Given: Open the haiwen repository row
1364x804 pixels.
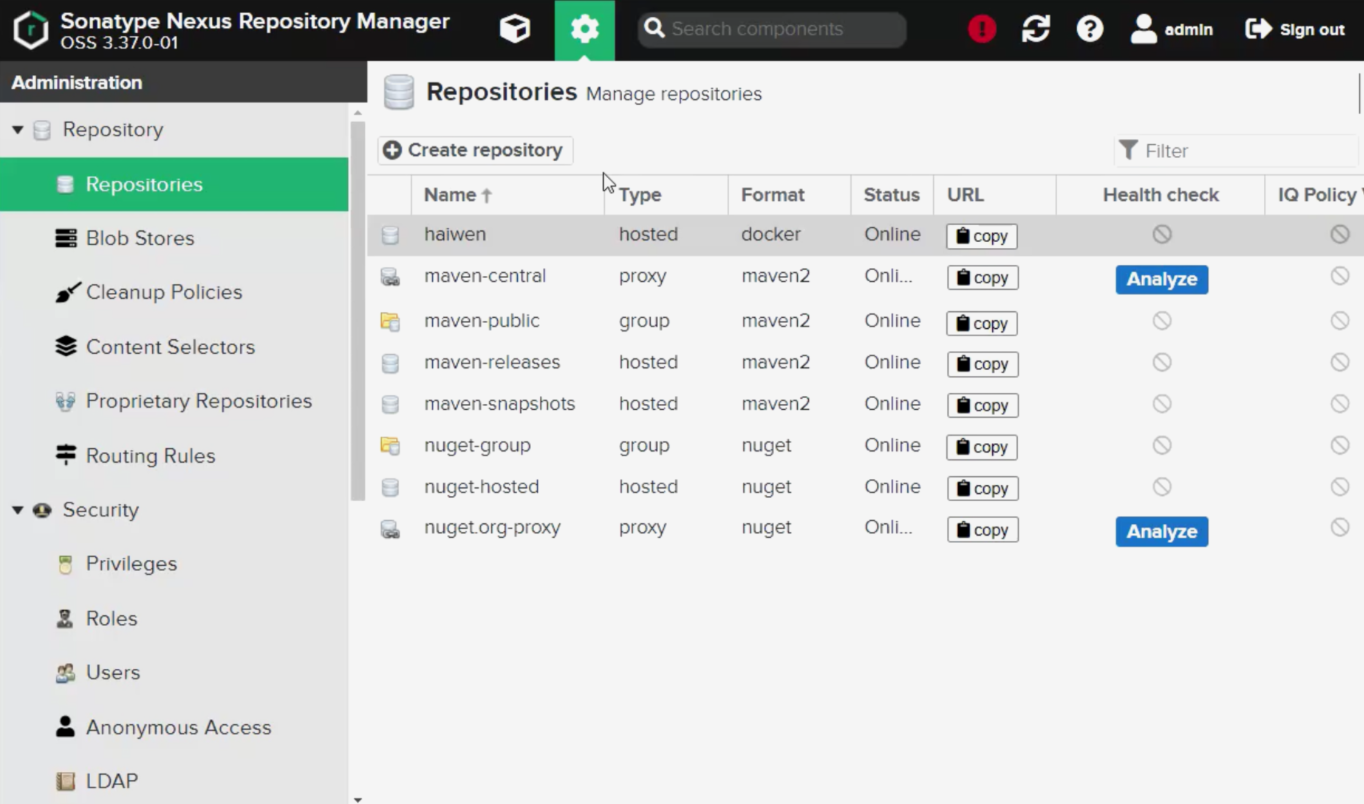Looking at the screenshot, I should [x=865, y=235].
